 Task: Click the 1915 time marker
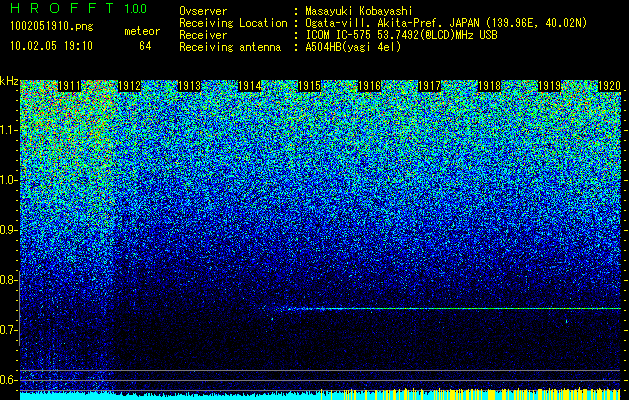(309, 86)
